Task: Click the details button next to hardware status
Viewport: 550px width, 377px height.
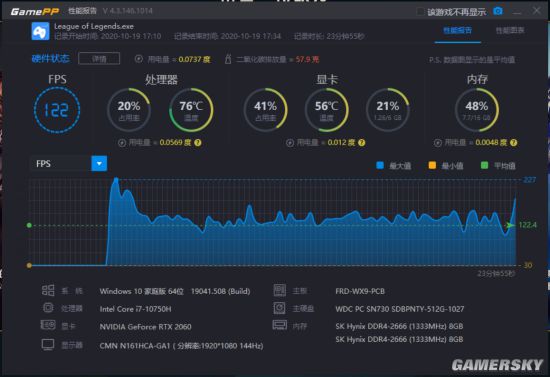Action: pos(99,59)
